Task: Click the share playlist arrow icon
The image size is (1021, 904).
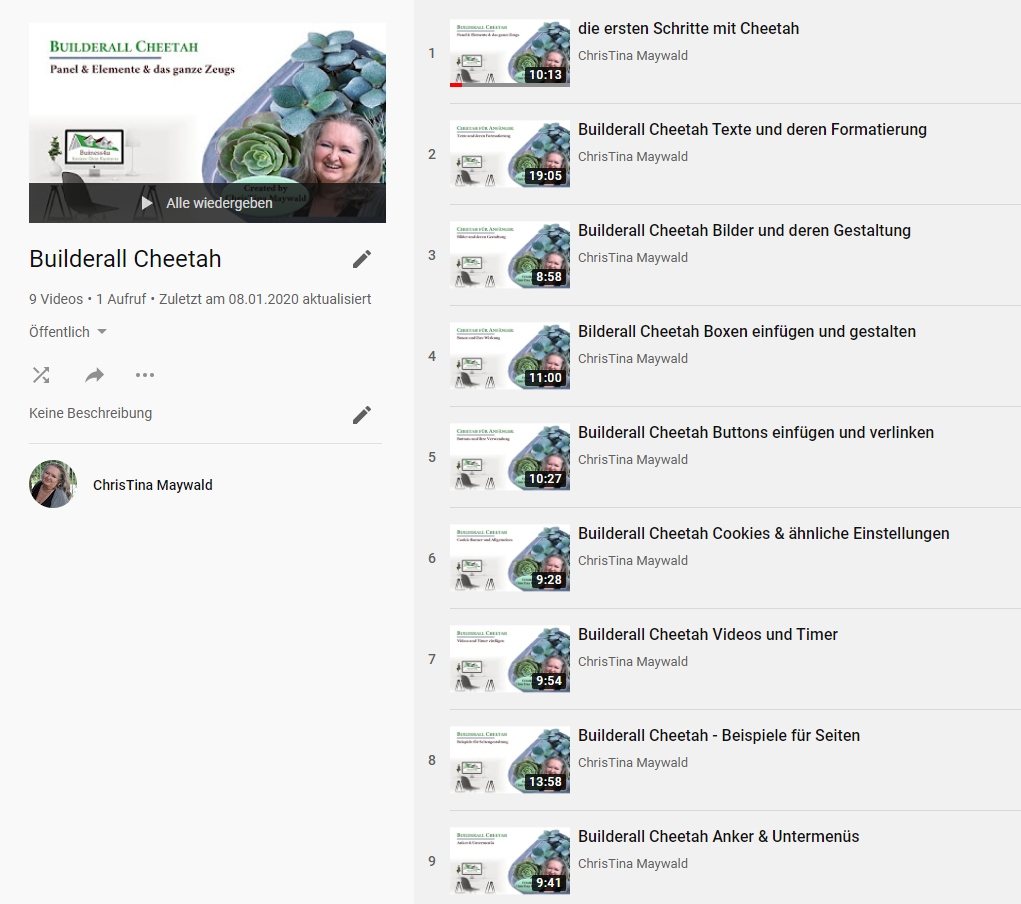Action: tap(94, 375)
